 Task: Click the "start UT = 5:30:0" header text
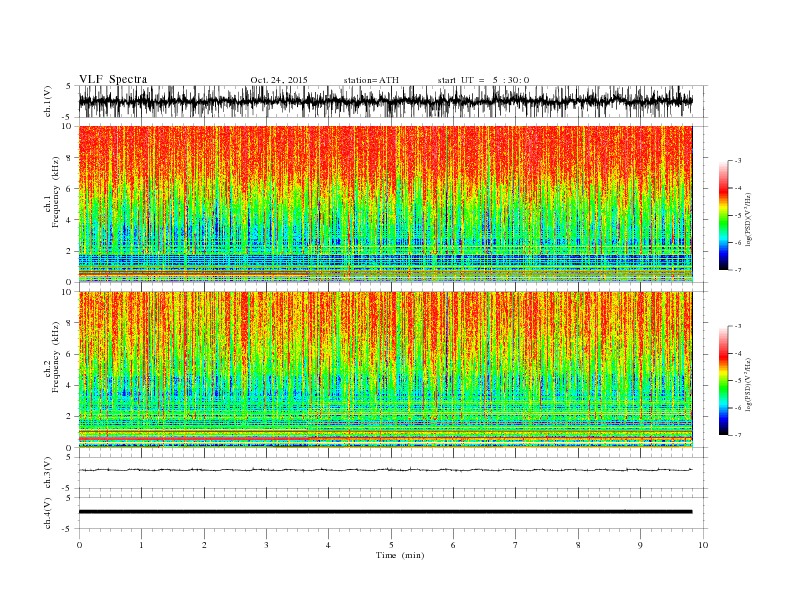[483, 80]
